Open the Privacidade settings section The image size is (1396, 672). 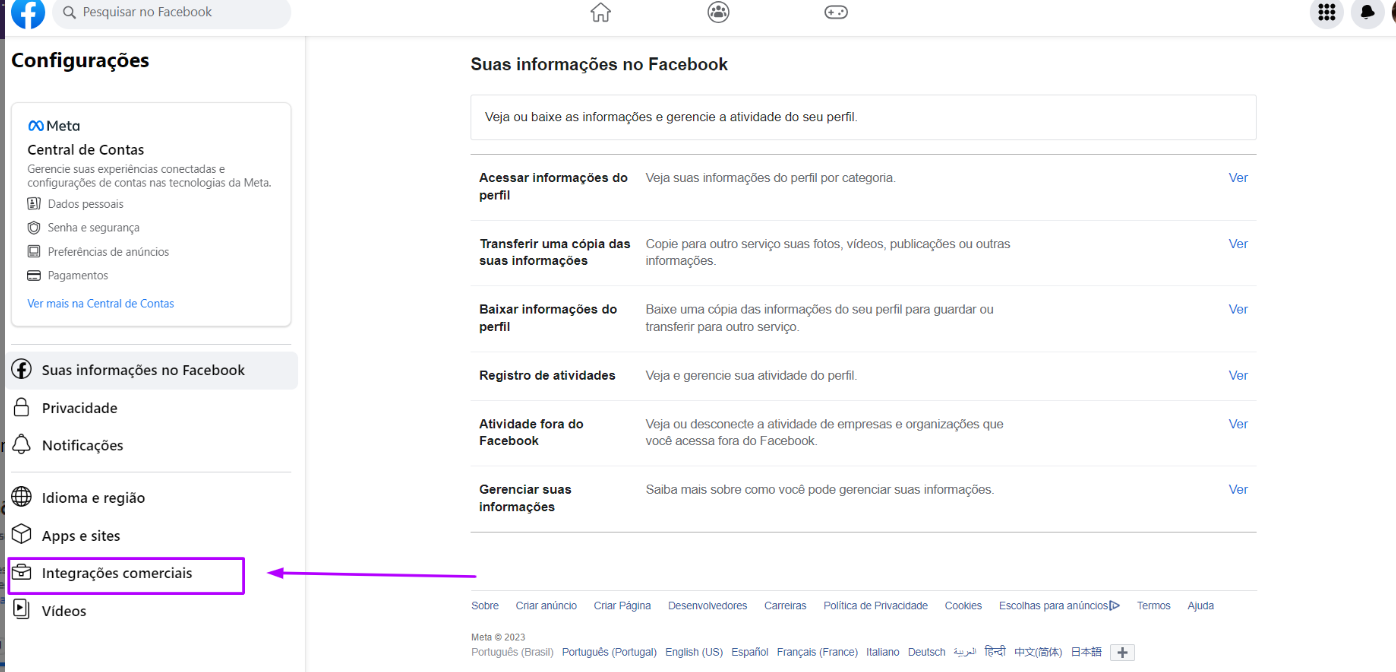pos(152,408)
